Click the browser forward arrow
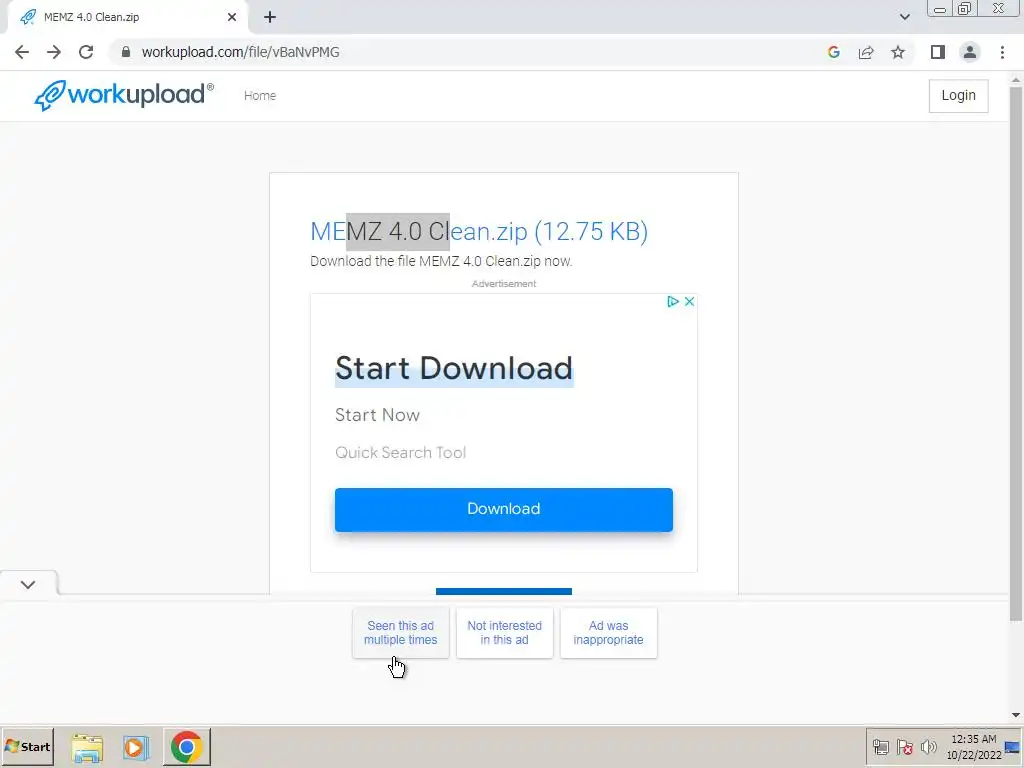The image size is (1024, 768). (x=54, y=52)
